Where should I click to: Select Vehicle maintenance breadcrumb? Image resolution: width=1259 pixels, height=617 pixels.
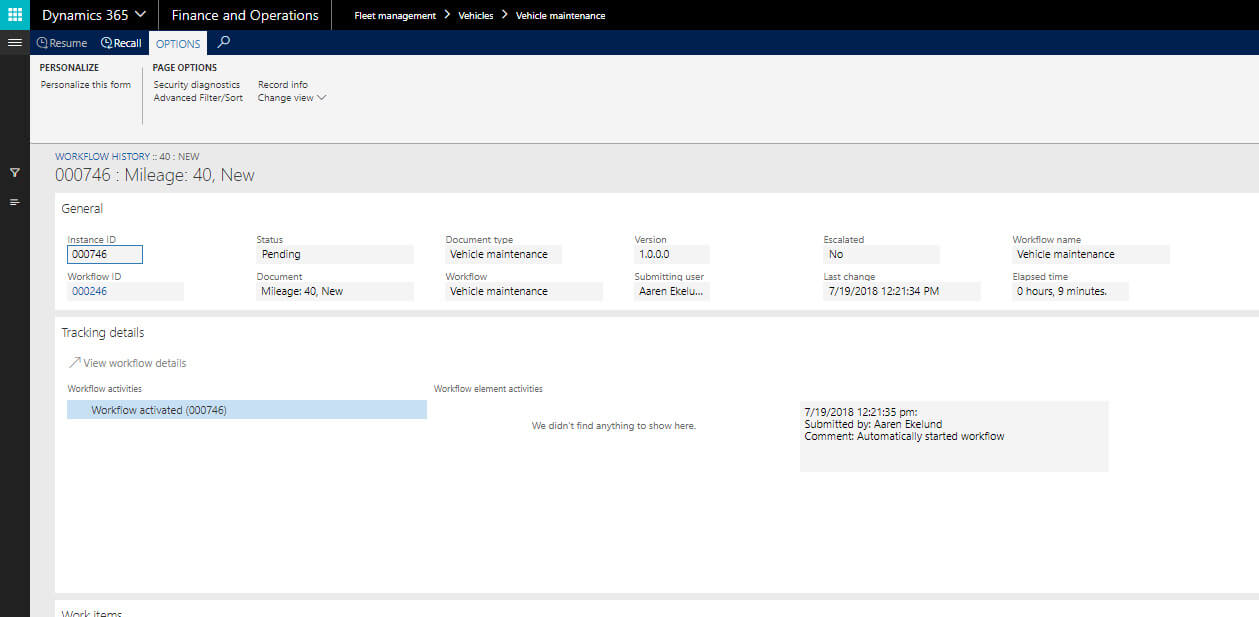point(560,16)
